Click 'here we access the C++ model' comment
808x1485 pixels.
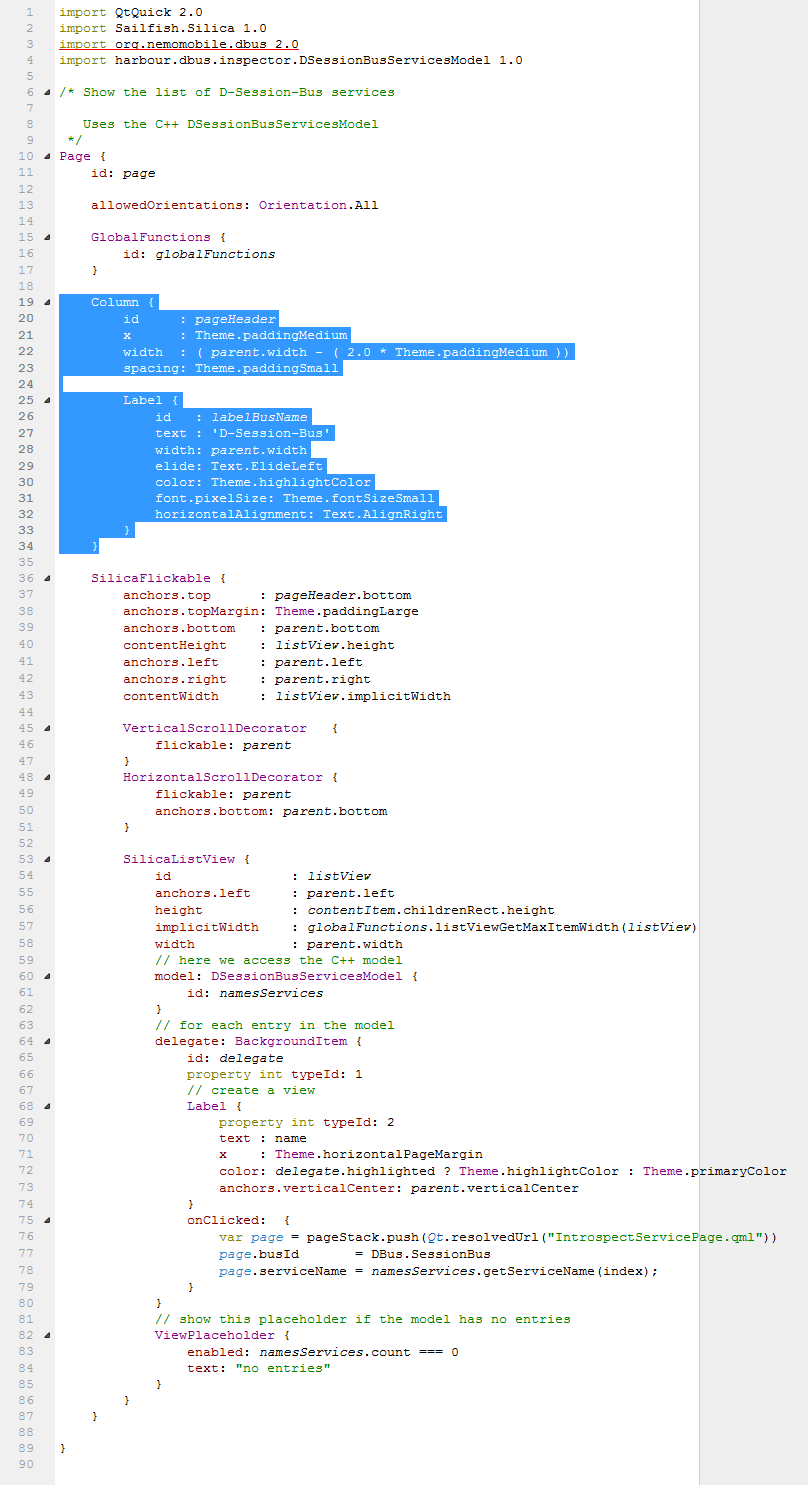pos(279,960)
